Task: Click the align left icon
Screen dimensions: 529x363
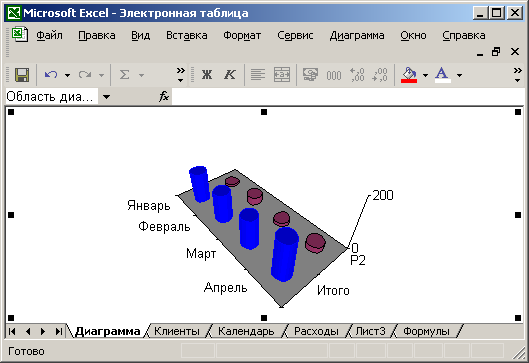Action: (x=258, y=75)
